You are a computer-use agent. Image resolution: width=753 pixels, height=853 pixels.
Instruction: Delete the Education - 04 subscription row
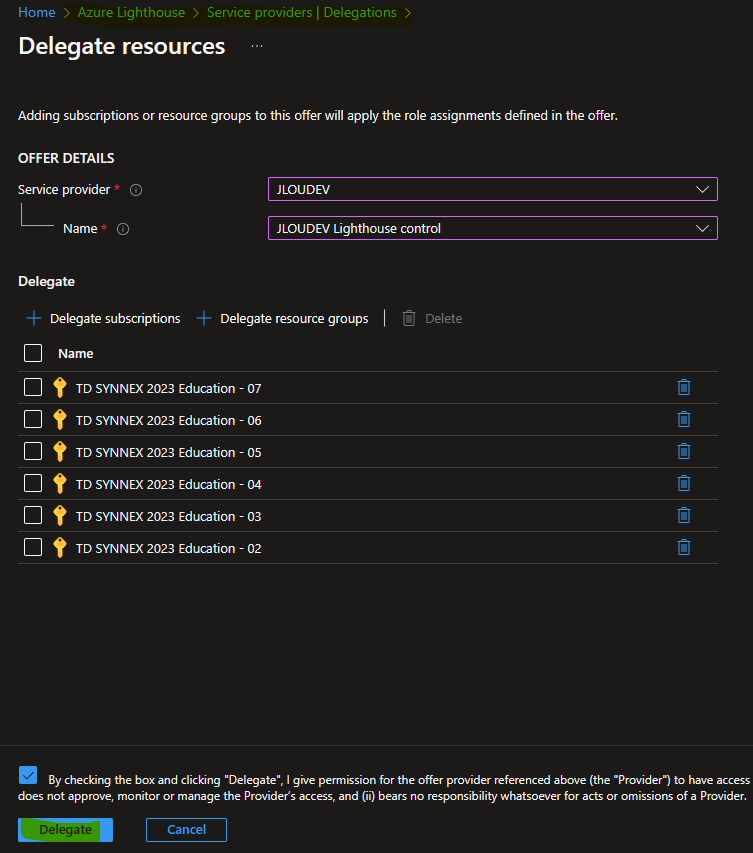684,483
